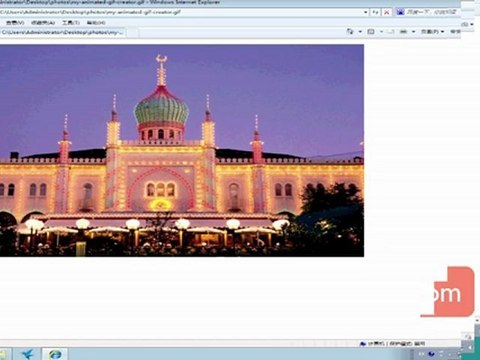Switch to Internet Explorer on the taskbar

(x=55, y=354)
